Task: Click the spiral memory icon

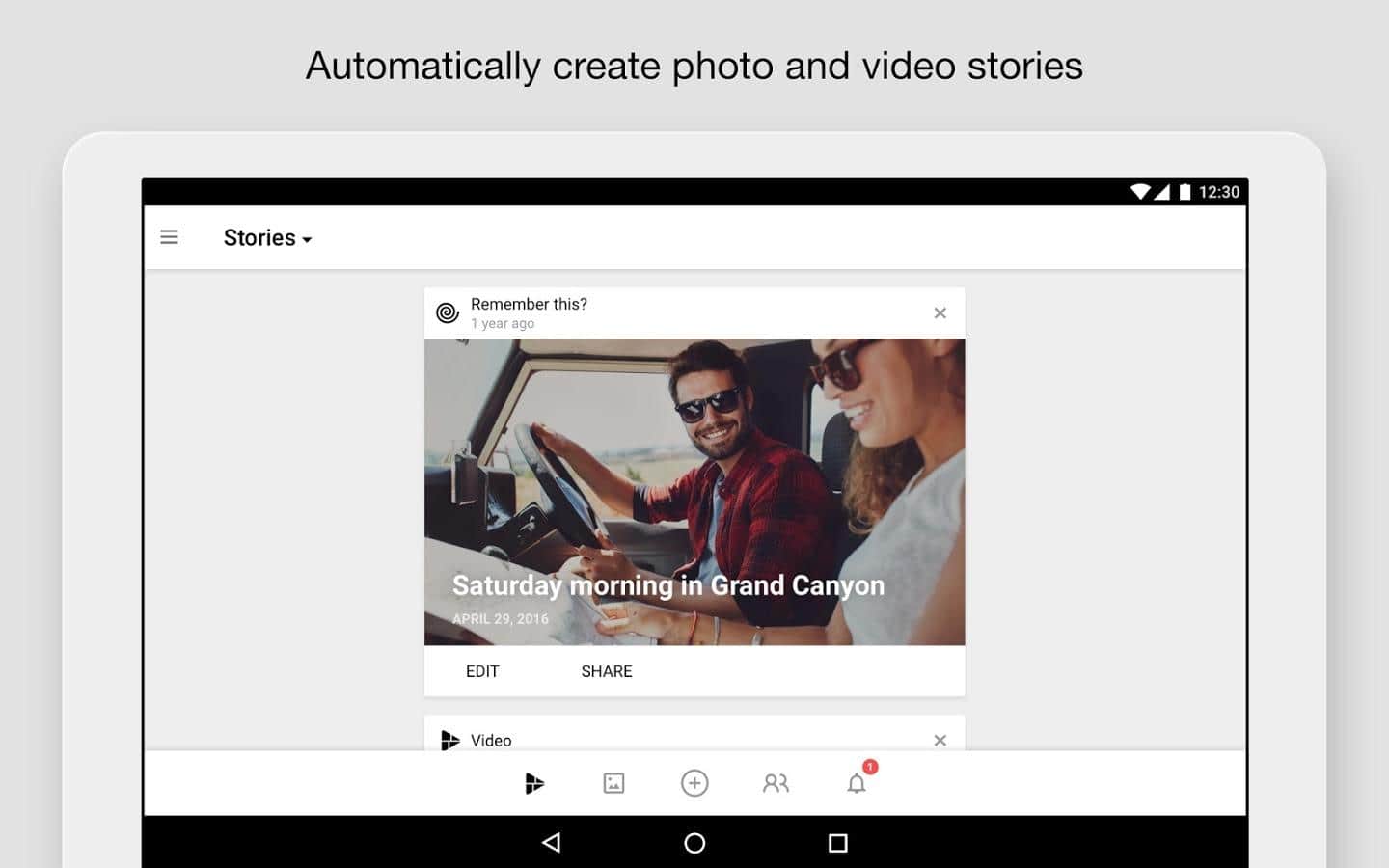Action: pos(447,312)
